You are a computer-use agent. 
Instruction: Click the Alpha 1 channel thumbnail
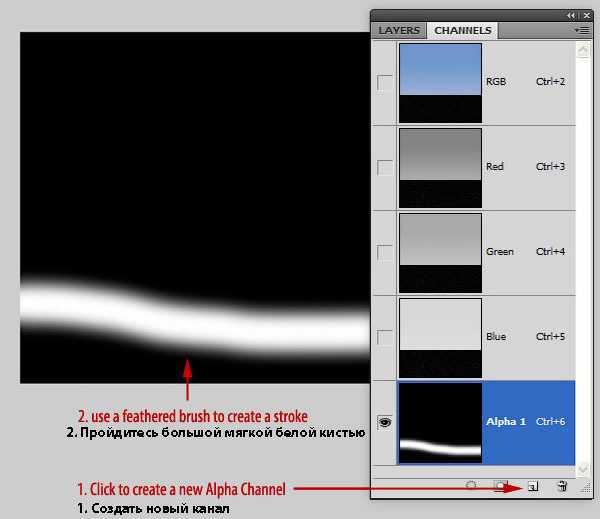point(440,423)
